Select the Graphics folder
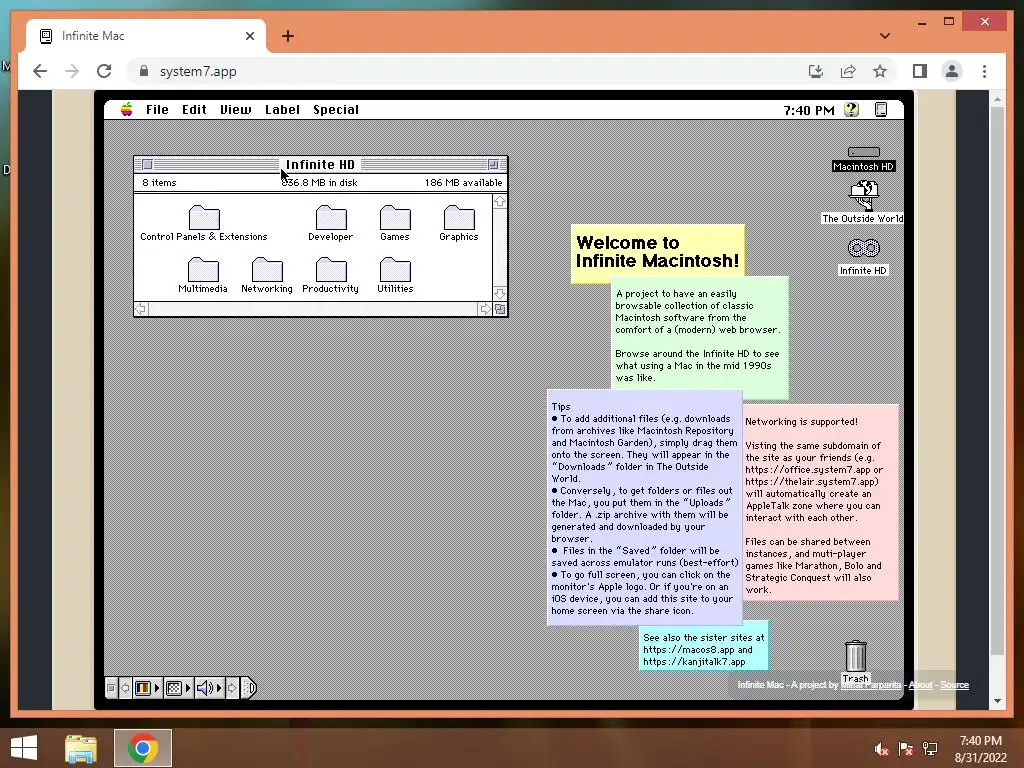Image resolution: width=1024 pixels, height=768 pixels. click(459, 223)
